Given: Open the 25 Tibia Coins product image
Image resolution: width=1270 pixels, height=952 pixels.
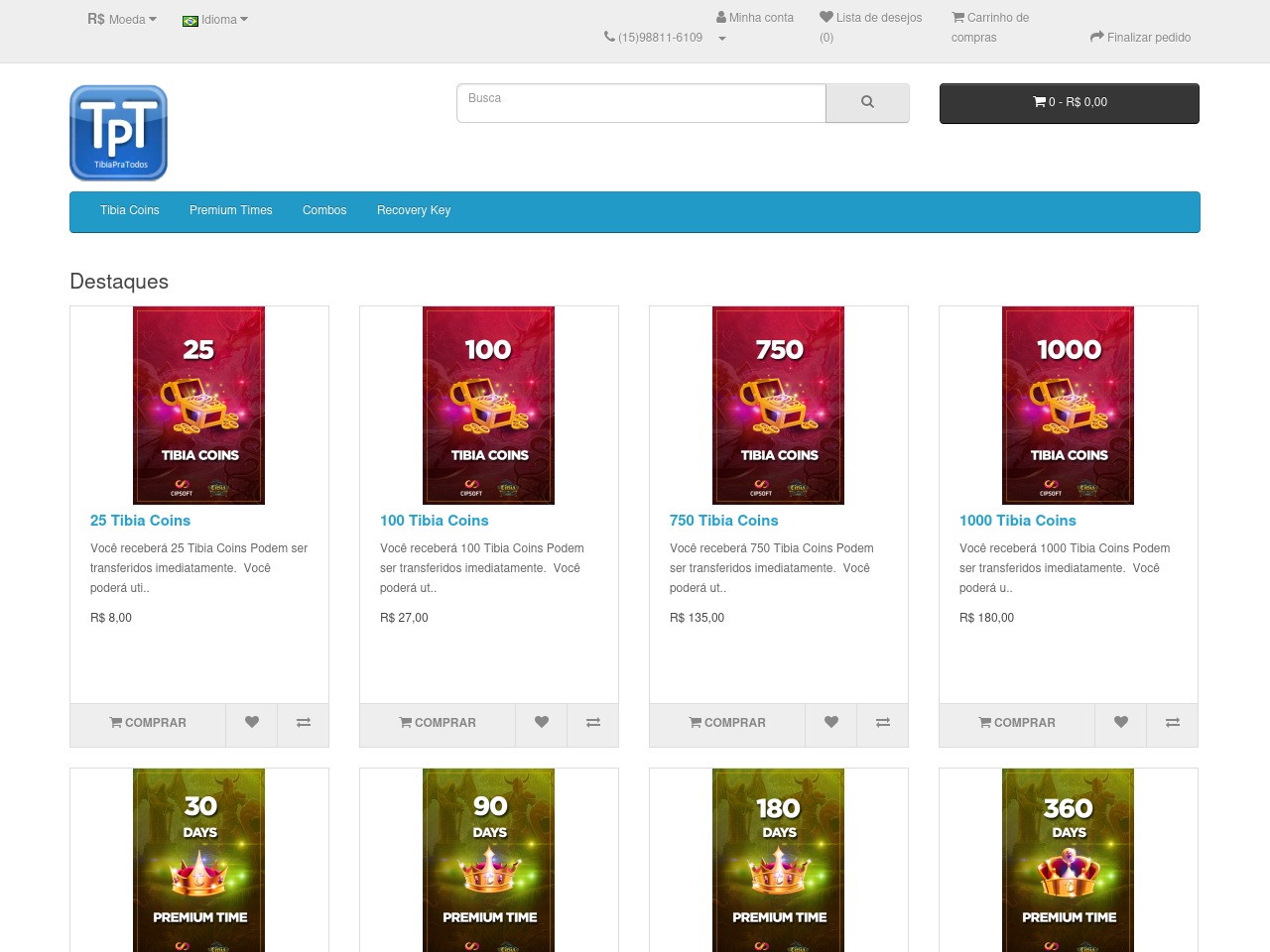Looking at the screenshot, I should [x=199, y=406].
